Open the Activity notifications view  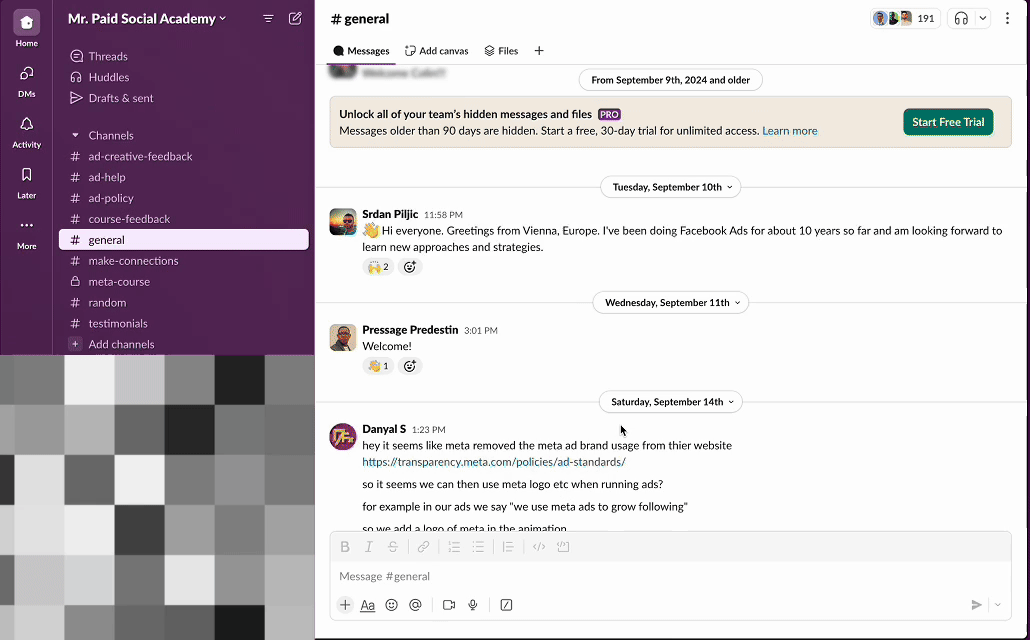point(26,131)
